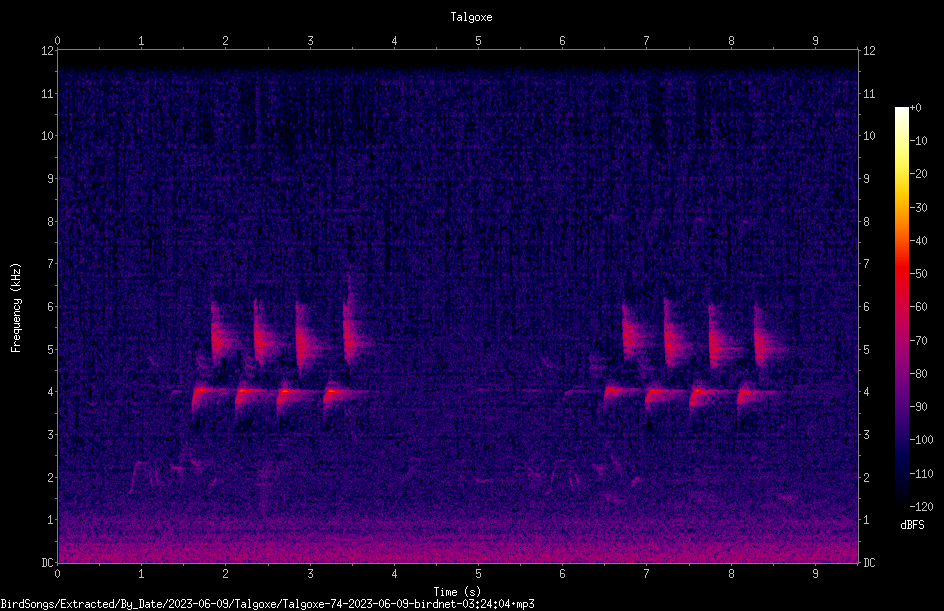The width and height of the screenshot is (944, 611).
Task: Select the -60 color scale value
Action: coord(919,307)
